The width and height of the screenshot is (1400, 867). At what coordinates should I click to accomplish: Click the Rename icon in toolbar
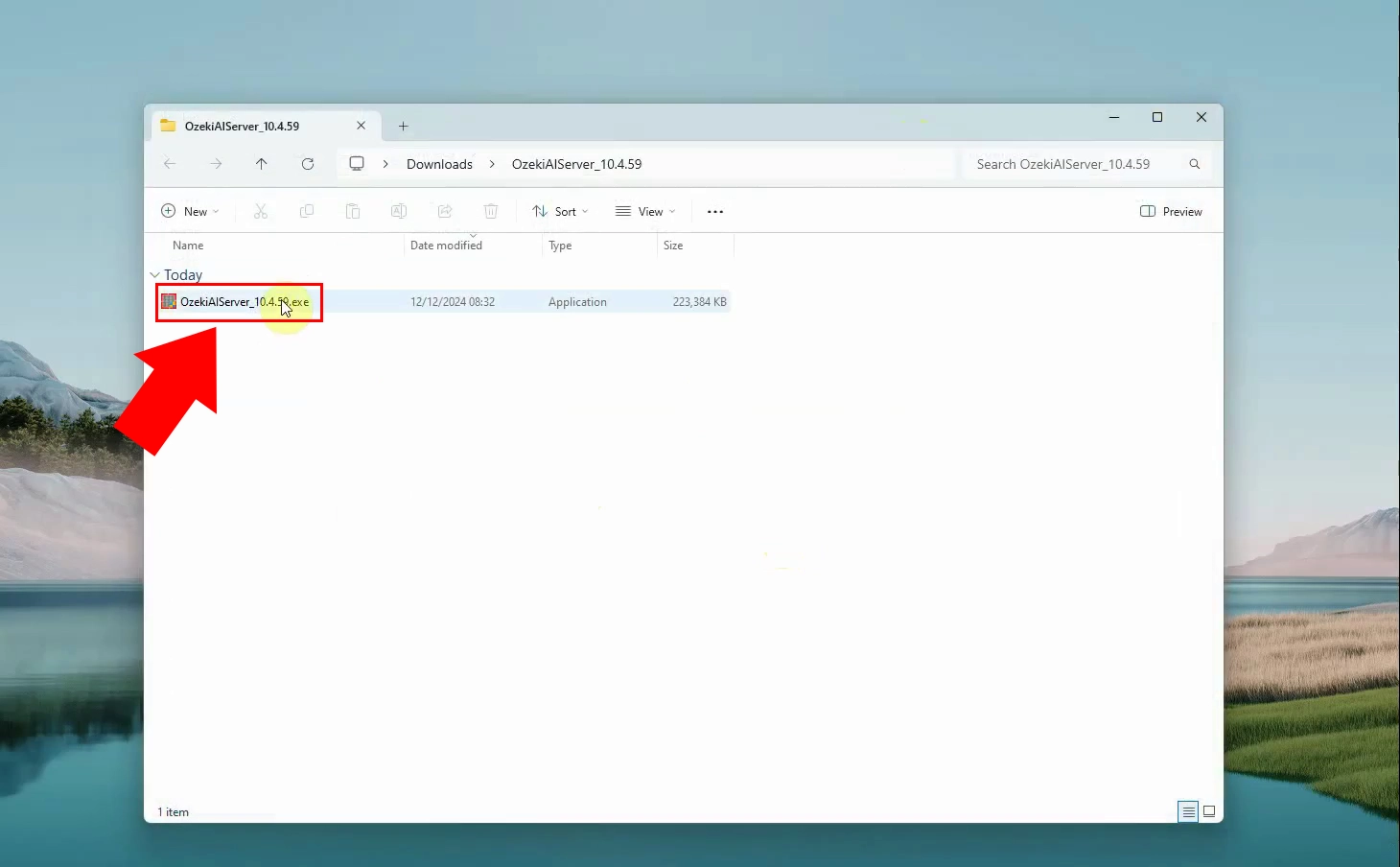(399, 211)
